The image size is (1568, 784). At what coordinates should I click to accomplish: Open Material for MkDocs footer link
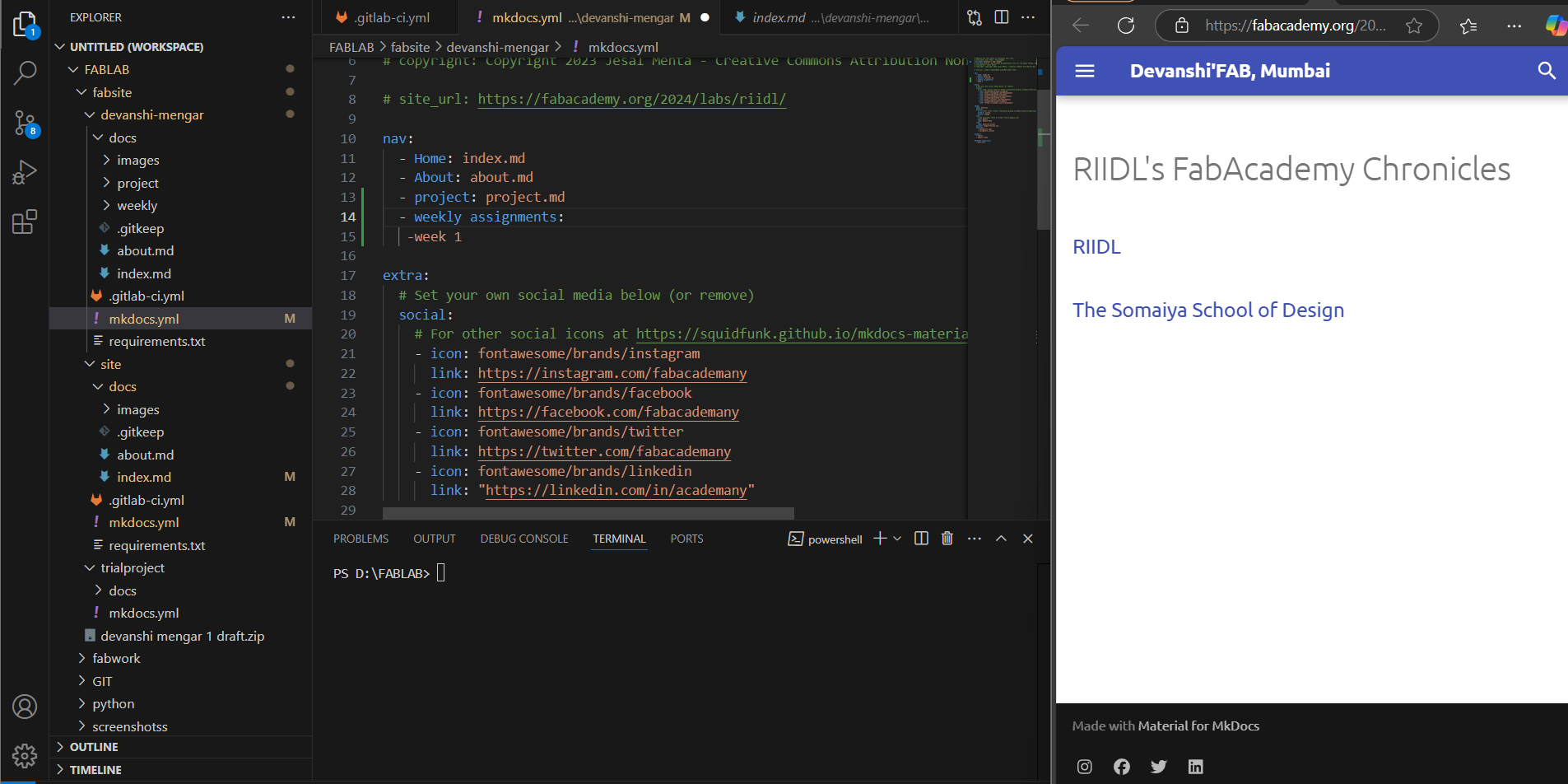pos(1198,726)
